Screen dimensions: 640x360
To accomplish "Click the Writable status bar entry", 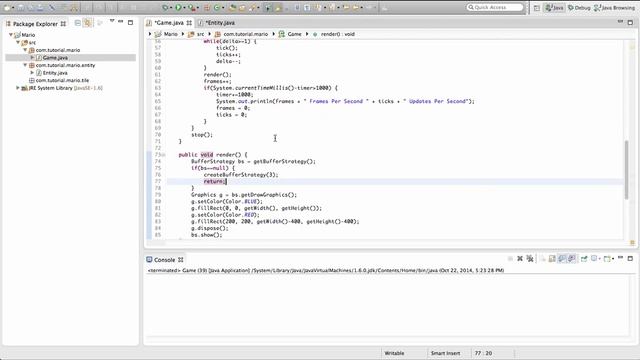I will pos(394,353).
